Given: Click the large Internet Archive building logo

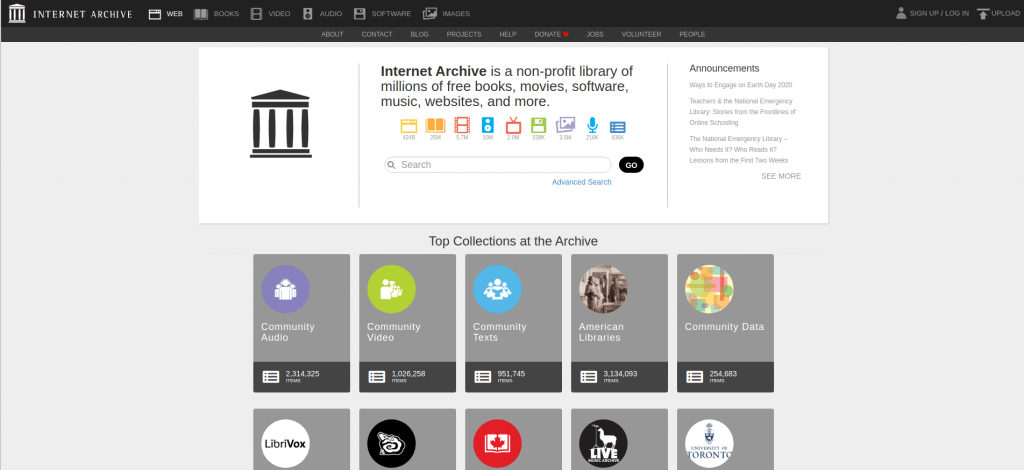Looking at the screenshot, I should 281,123.
